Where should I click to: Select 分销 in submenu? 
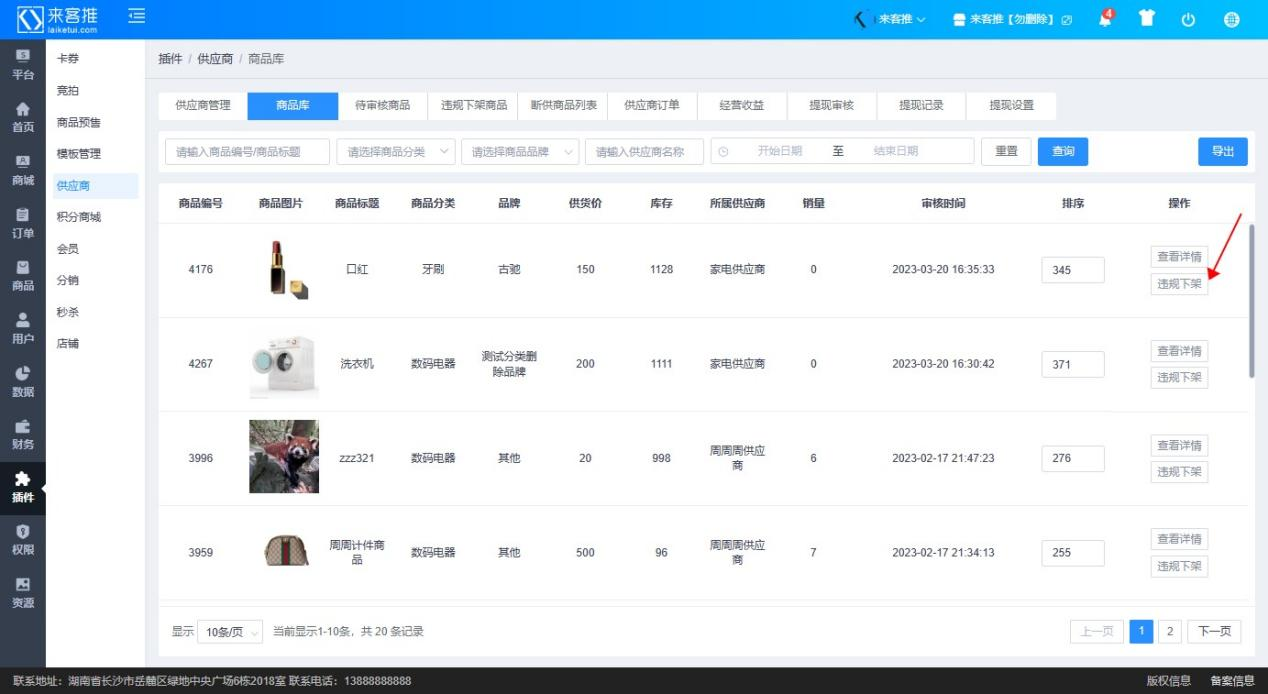pos(68,281)
